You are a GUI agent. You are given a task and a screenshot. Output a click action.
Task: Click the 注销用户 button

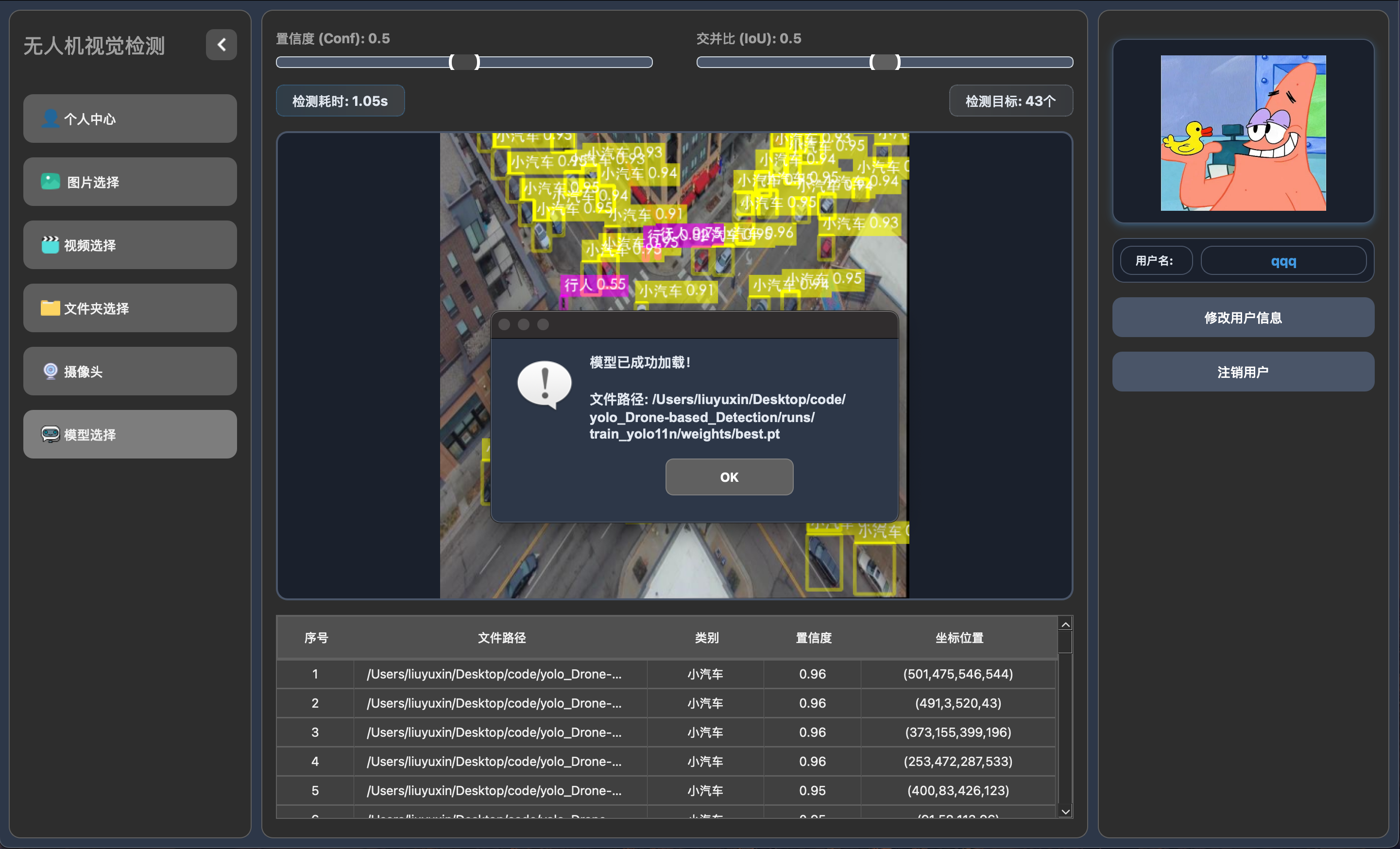1243,372
